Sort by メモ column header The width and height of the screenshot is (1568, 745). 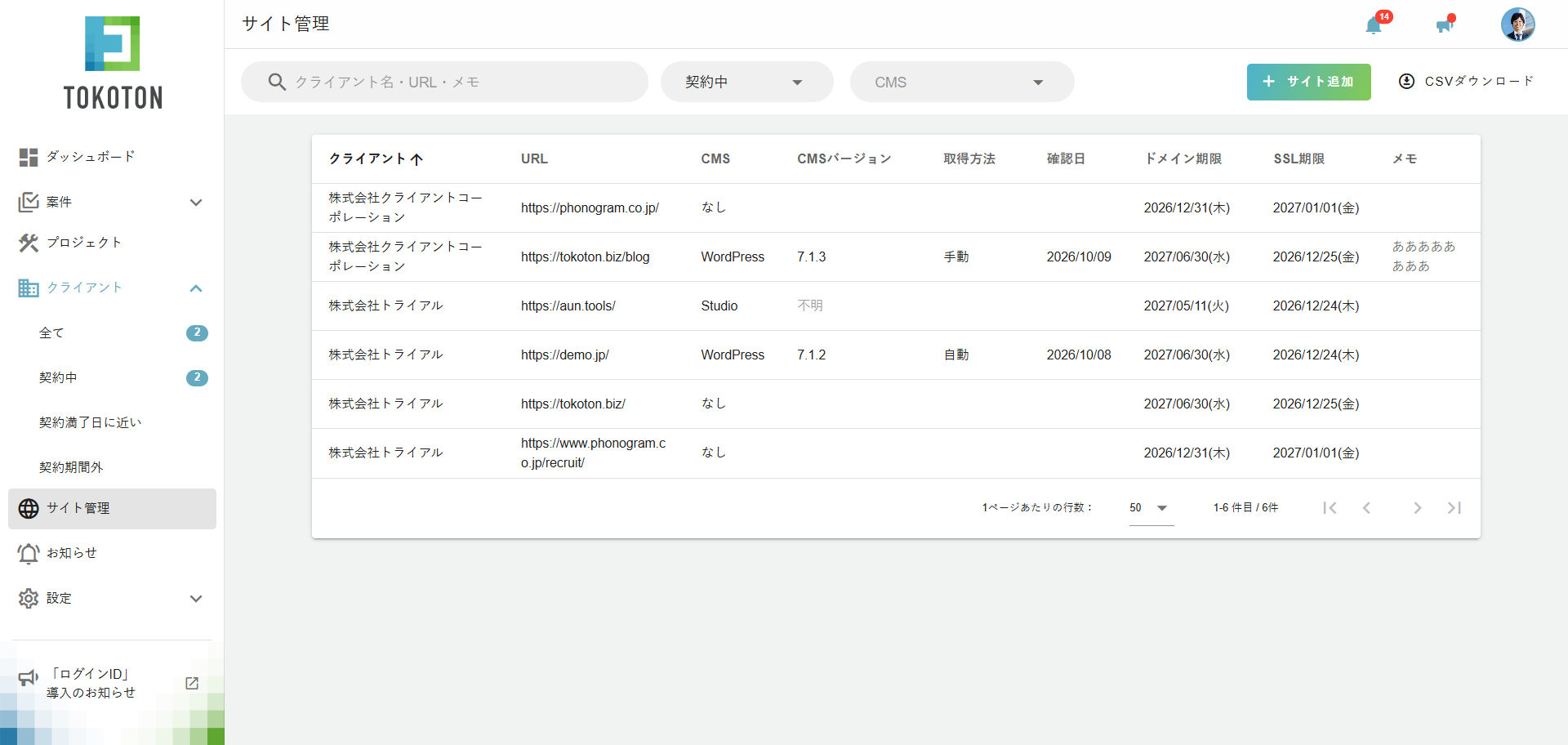coord(1405,159)
